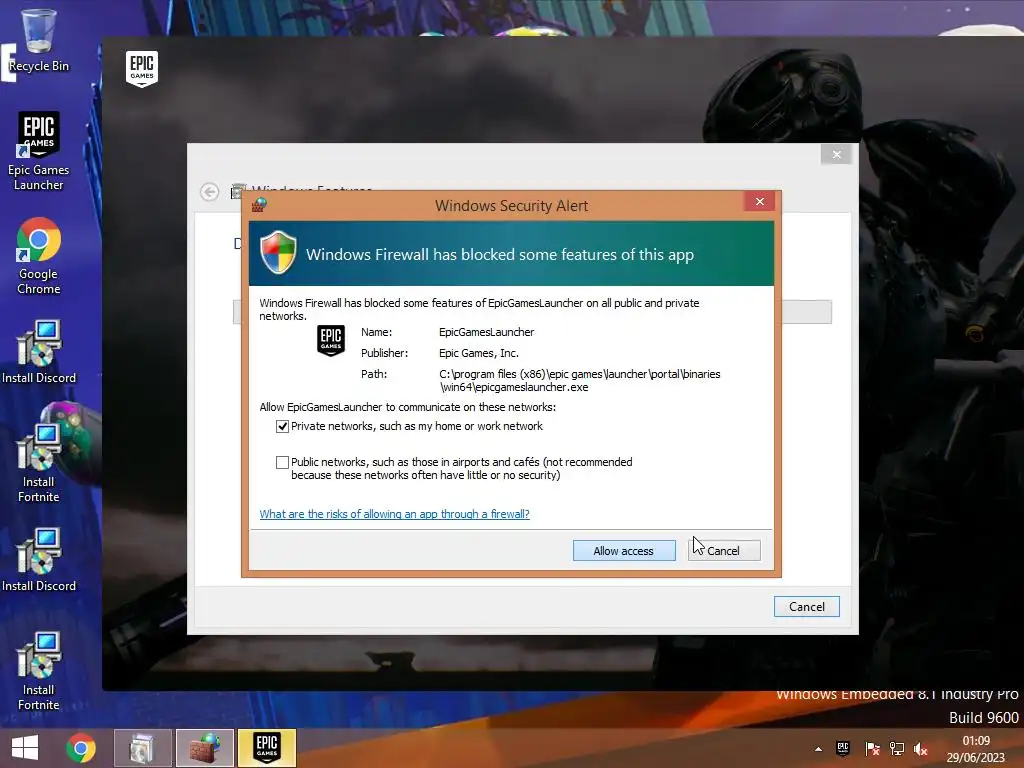Screen dimensions: 1024x768
Task: Click the Epic Games, Inc. publisher text
Action: pyautogui.click(x=479, y=353)
